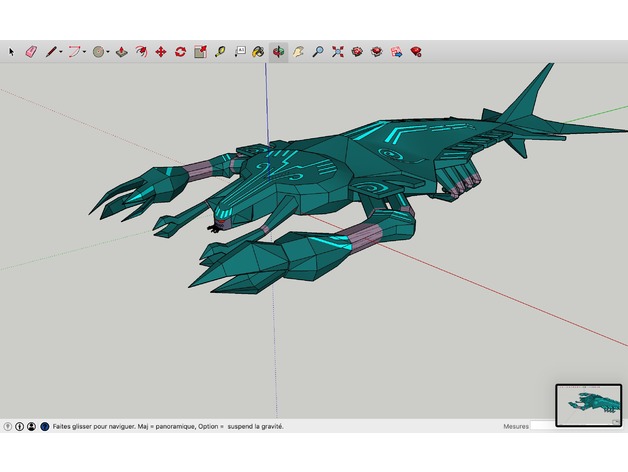Expand the Arc tool dropdown arrow
This screenshot has height=472, width=628.
[x=85, y=52]
